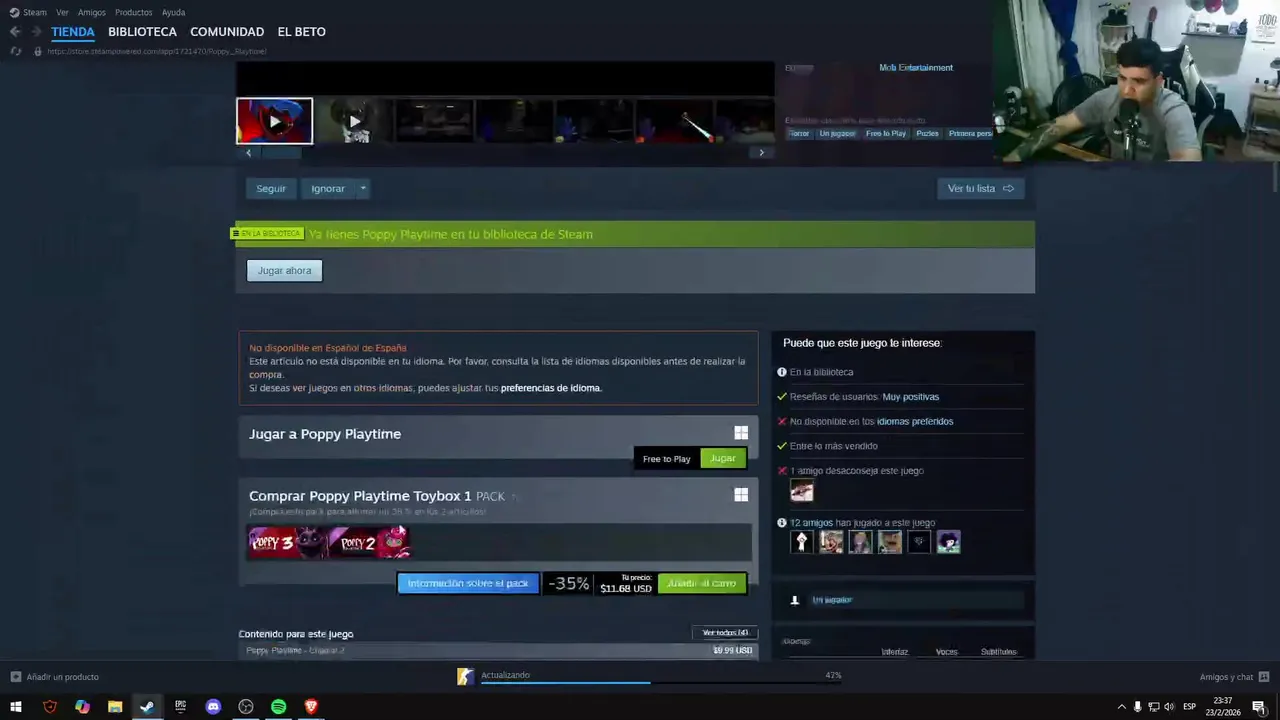Click the check icon beside Entre lo más vendido

pos(782,446)
